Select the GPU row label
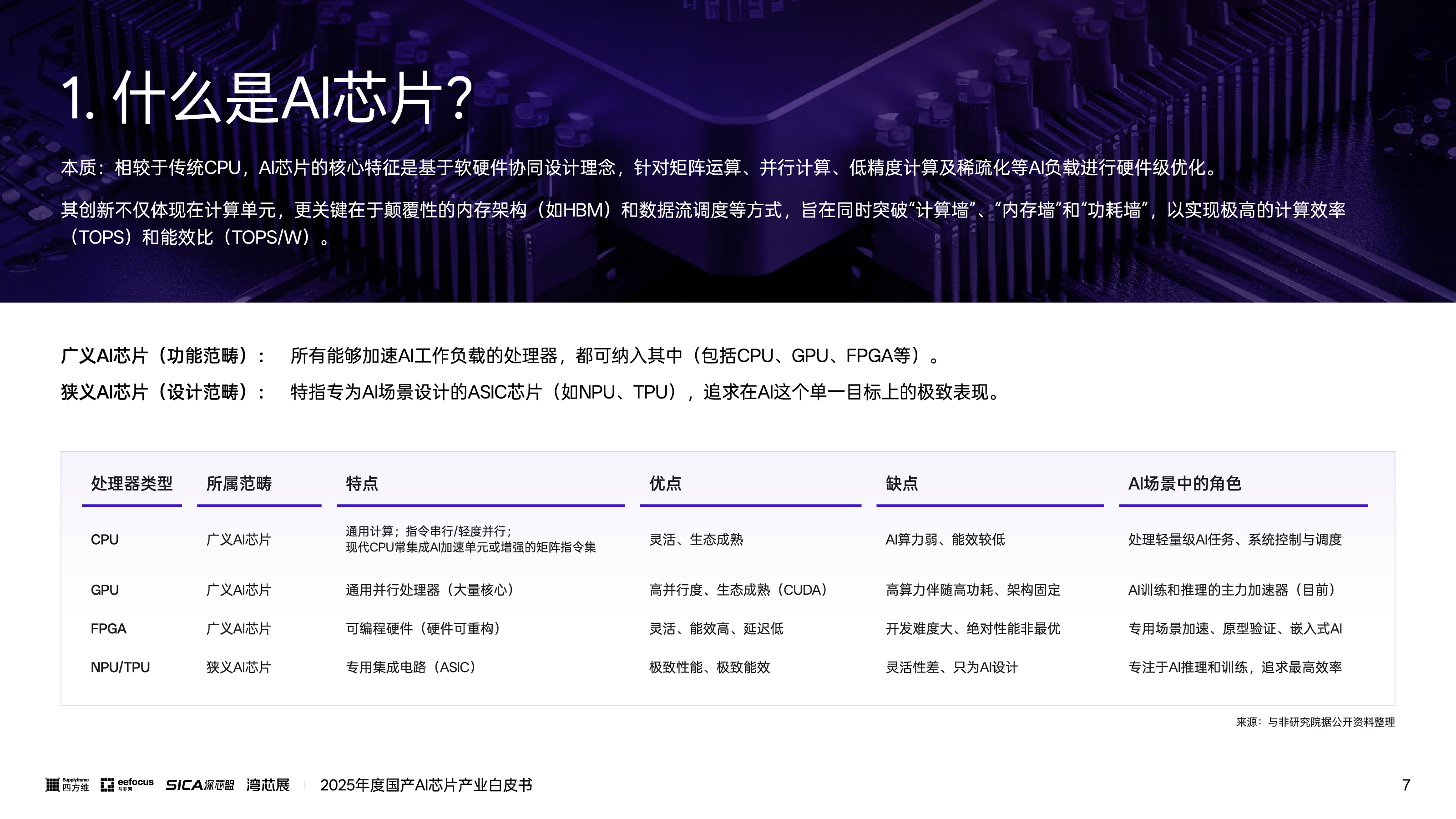1456x819 pixels. [105, 590]
